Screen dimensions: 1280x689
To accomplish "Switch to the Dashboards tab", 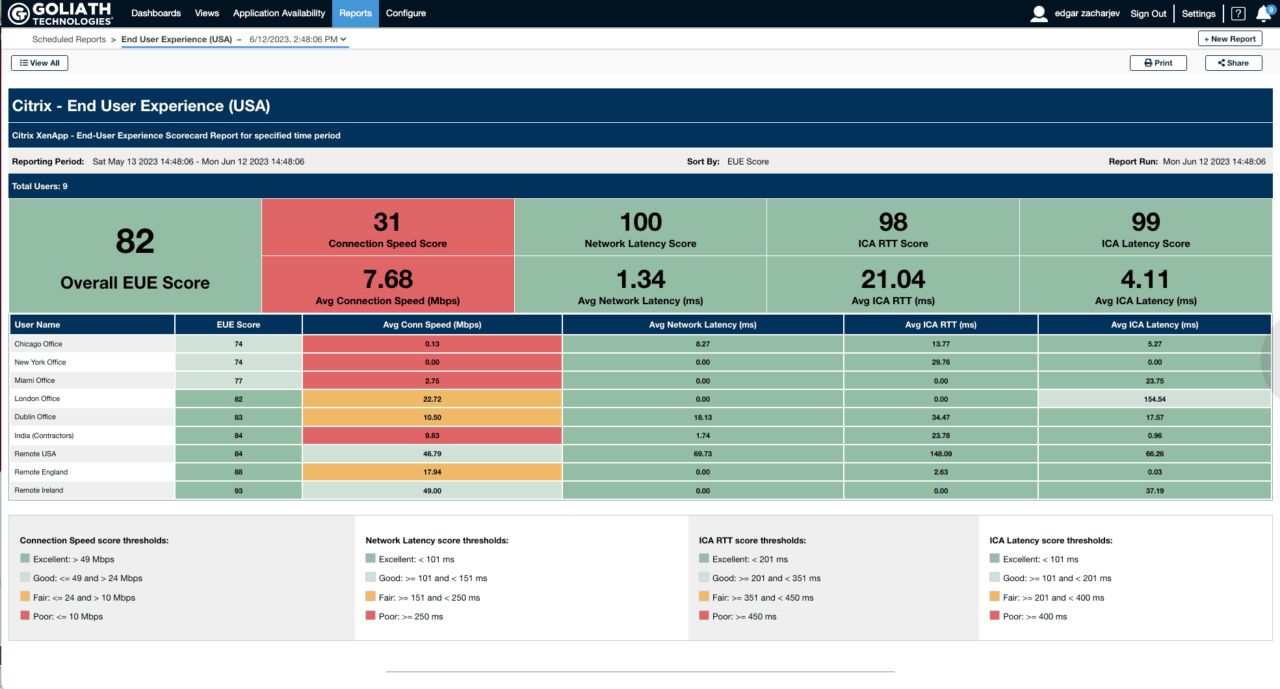I will 156,13.
